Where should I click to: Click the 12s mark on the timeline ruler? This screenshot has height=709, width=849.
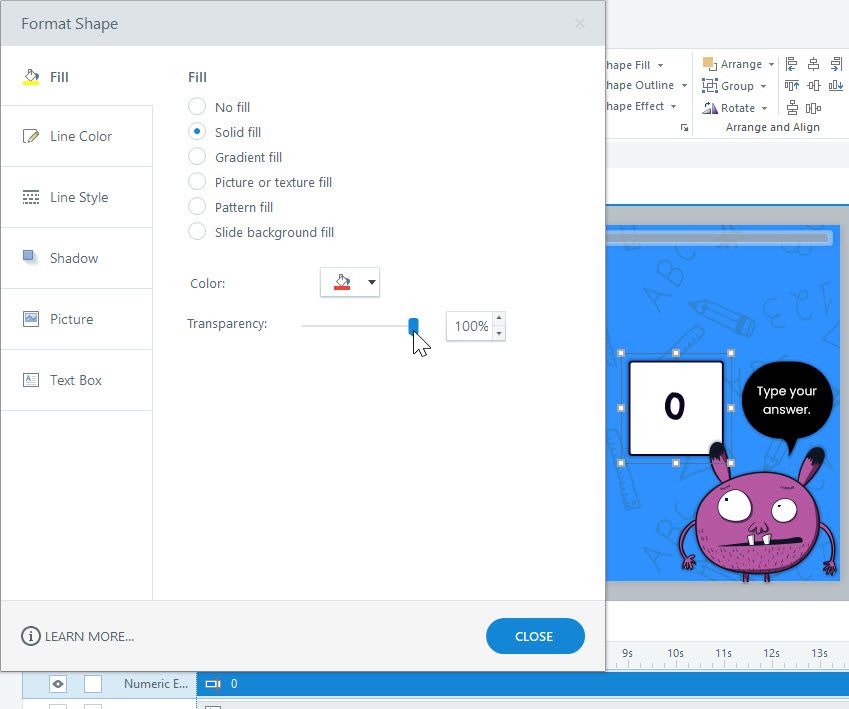tap(771, 653)
